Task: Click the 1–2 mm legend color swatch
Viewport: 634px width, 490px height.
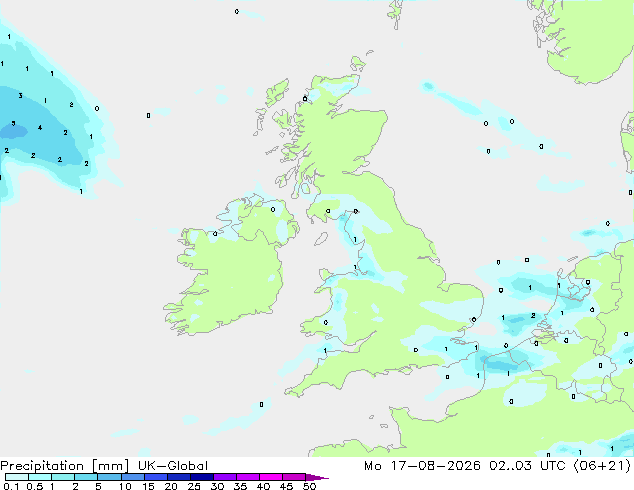Action: tap(63, 477)
